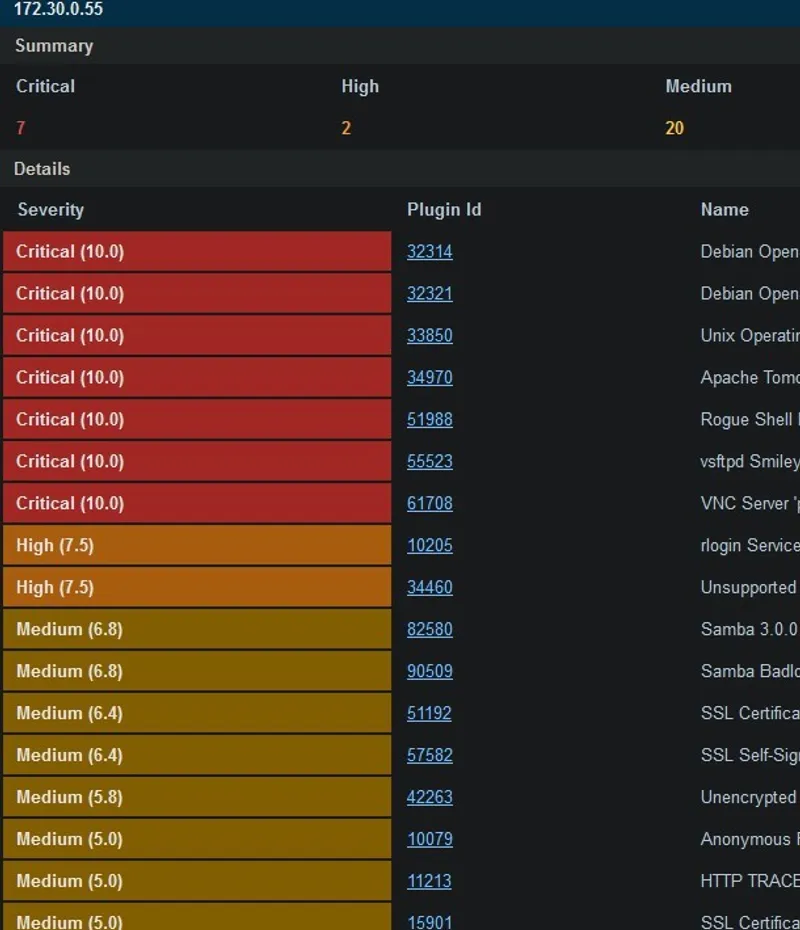The width and height of the screenshot is (800, 930).
Task: Collapse the Summary section header
Action: (x=54, y=46)
